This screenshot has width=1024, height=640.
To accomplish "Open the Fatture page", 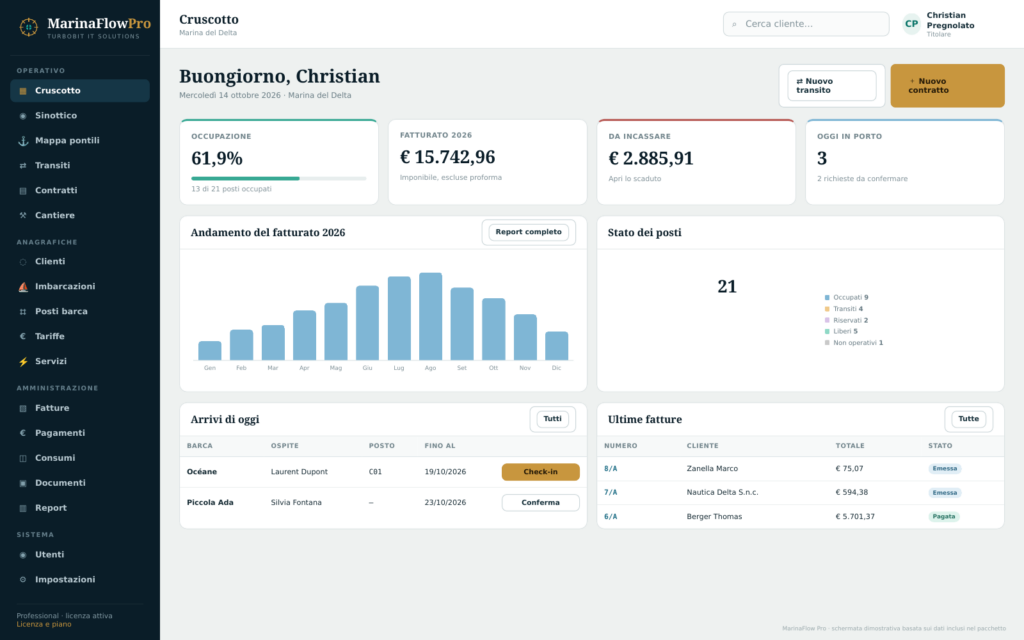I will coord(80,408).
